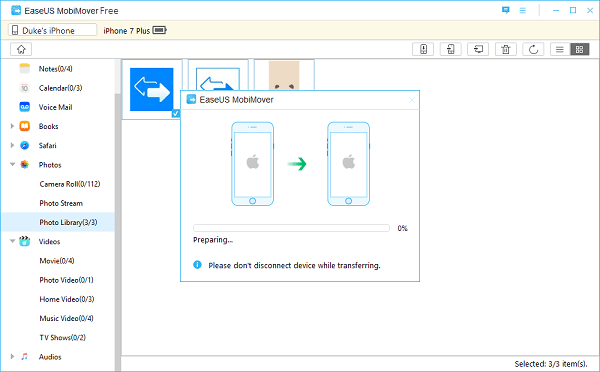Screen dimensions: 600x372
Task: Click the Voice Mail icon
Action: point(24,107)
